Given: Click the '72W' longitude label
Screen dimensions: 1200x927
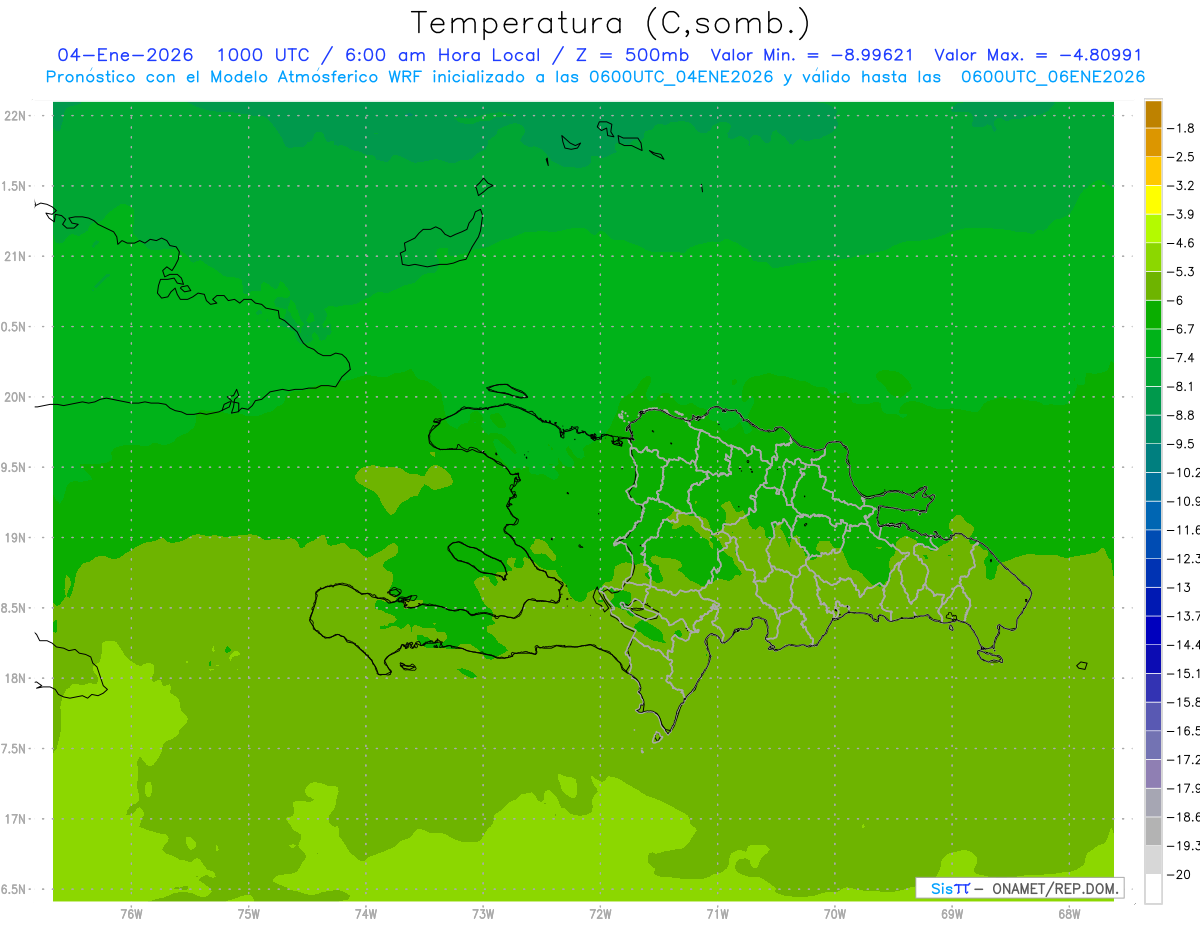Looking at the screenshot, I should pyautogui.click(x=600, y=913).
